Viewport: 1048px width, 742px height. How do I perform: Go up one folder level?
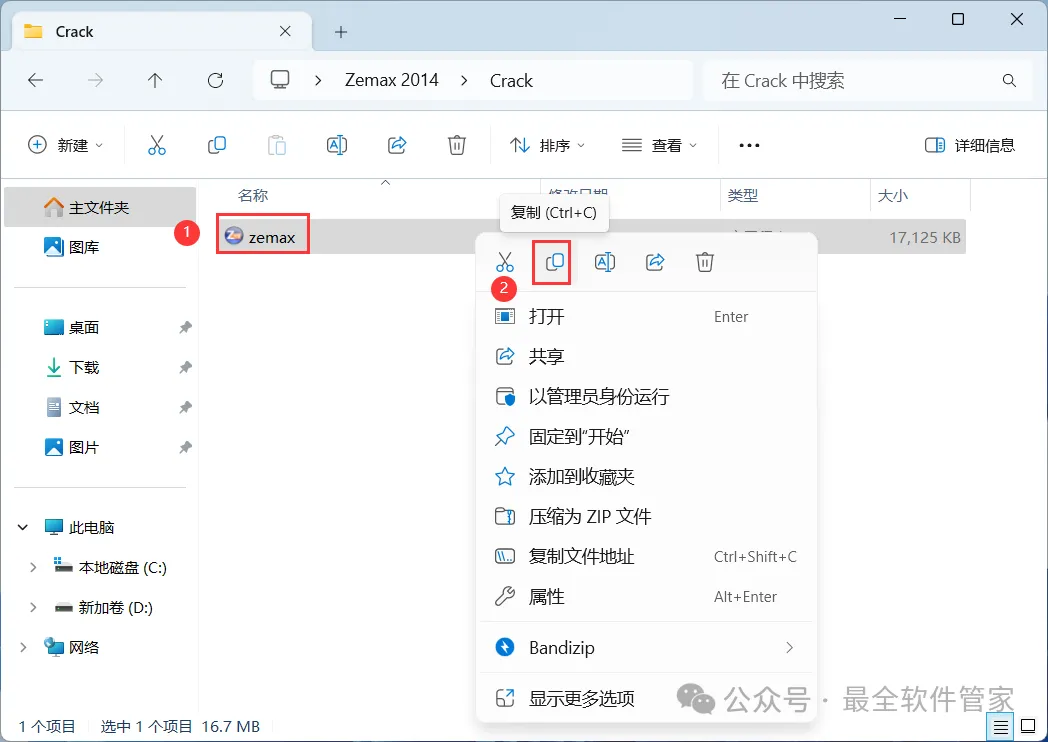(155, 81)
